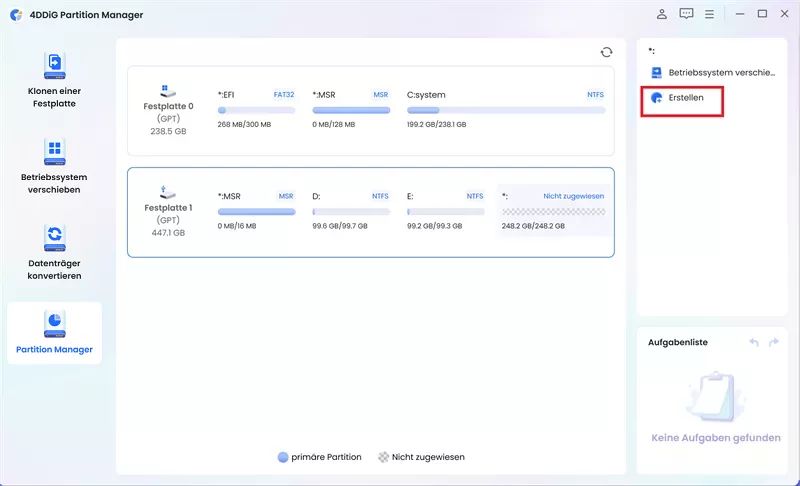The image size is (800, 486).
Task: Click the 248.2 GB/248.2 GB size text
Action: pos(533,226)
